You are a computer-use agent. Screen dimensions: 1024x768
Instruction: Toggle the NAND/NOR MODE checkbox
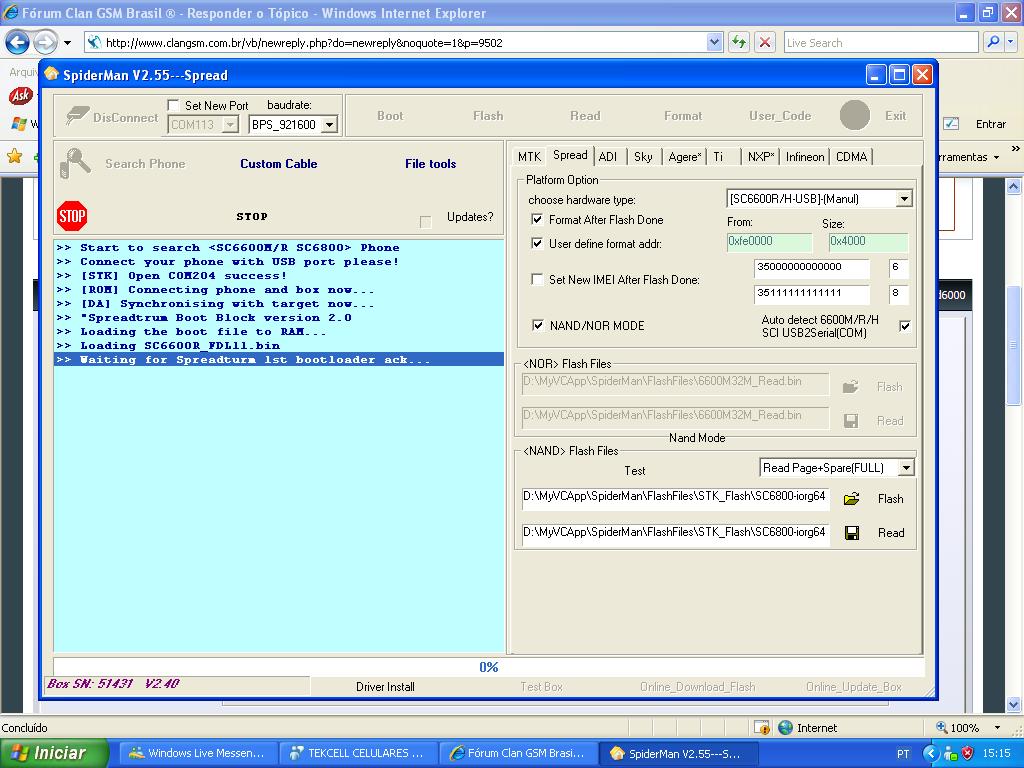coord(538,325)
